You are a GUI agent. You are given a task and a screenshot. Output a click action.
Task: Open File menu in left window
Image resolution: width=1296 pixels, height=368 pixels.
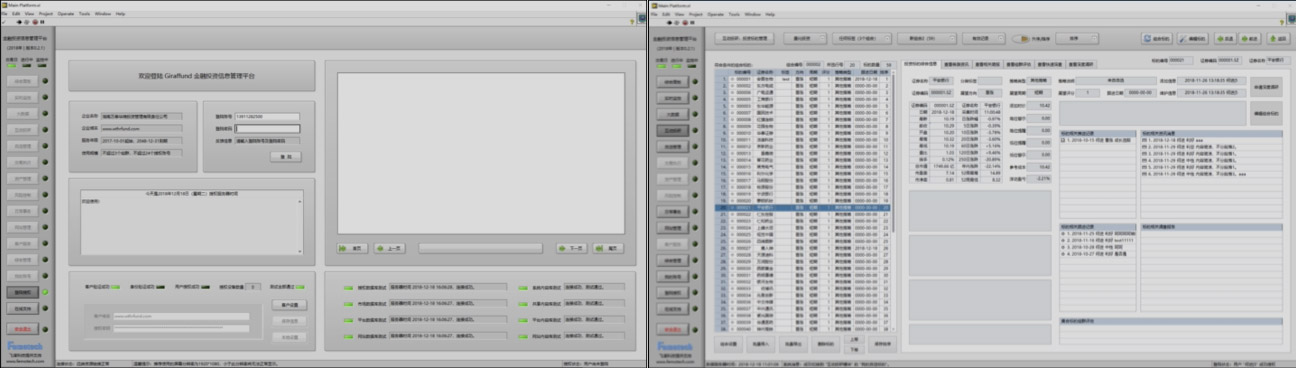coord(4,14)
